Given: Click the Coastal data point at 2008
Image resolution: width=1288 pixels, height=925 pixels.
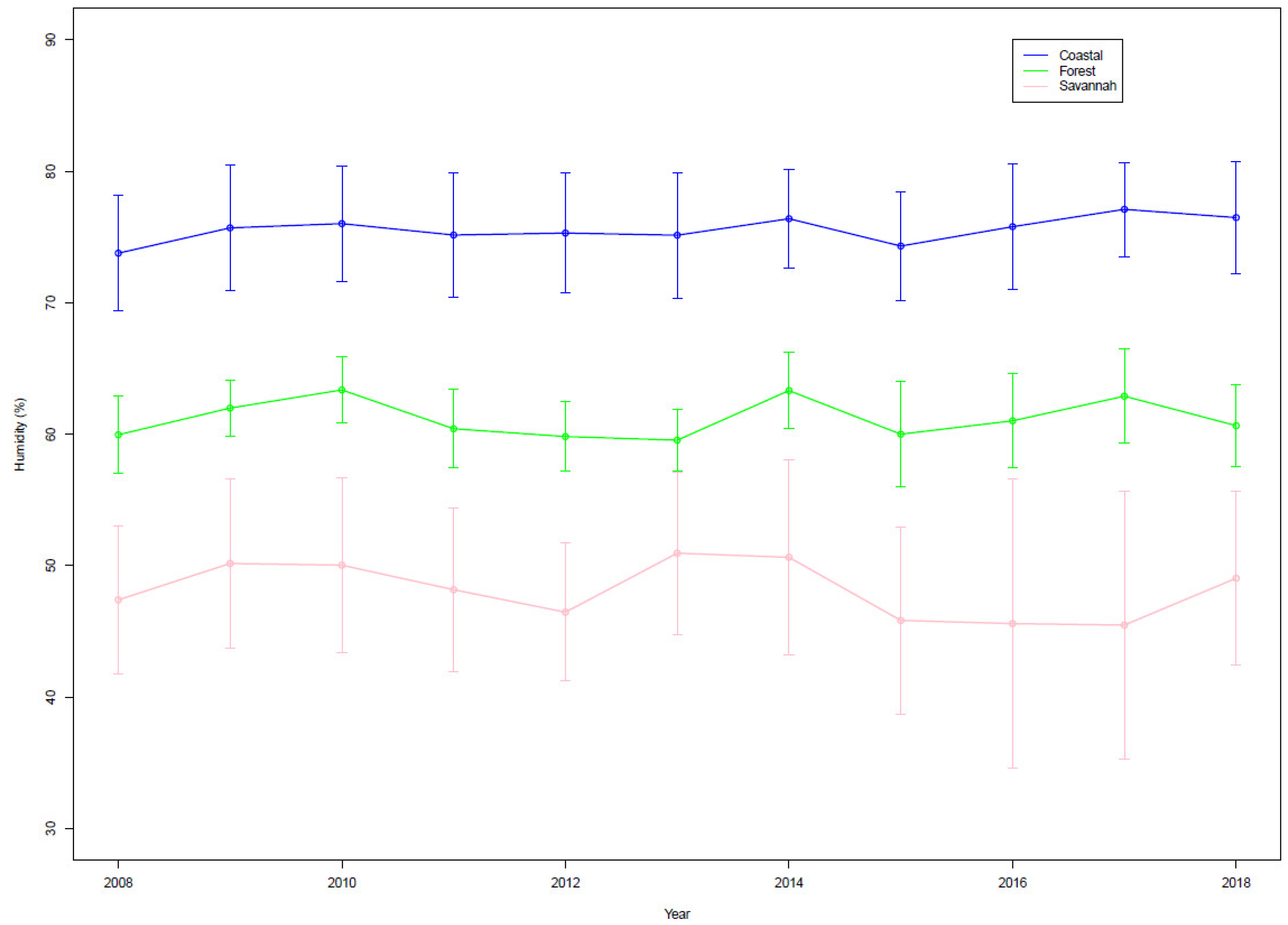Looking at the screenshot, I should point(118,253).
